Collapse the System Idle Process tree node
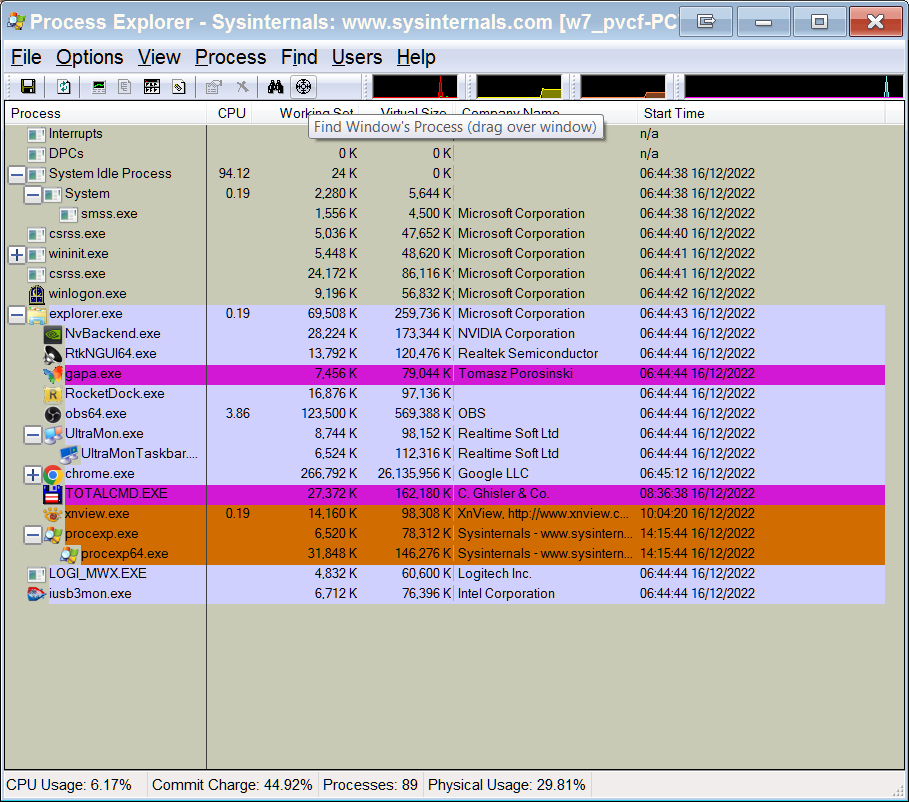The height and width of the screenshot is (802, 909). [17, 174]
